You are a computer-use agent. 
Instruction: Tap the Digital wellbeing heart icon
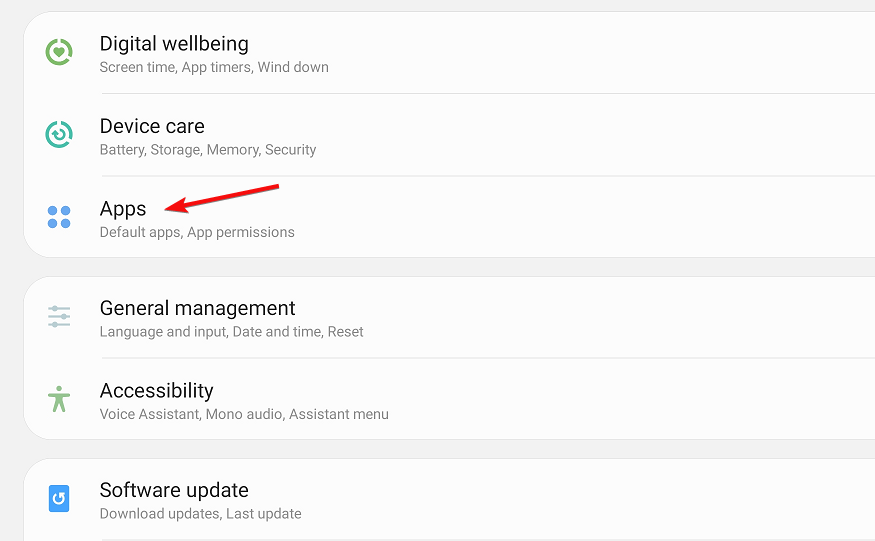click(59, 52)
